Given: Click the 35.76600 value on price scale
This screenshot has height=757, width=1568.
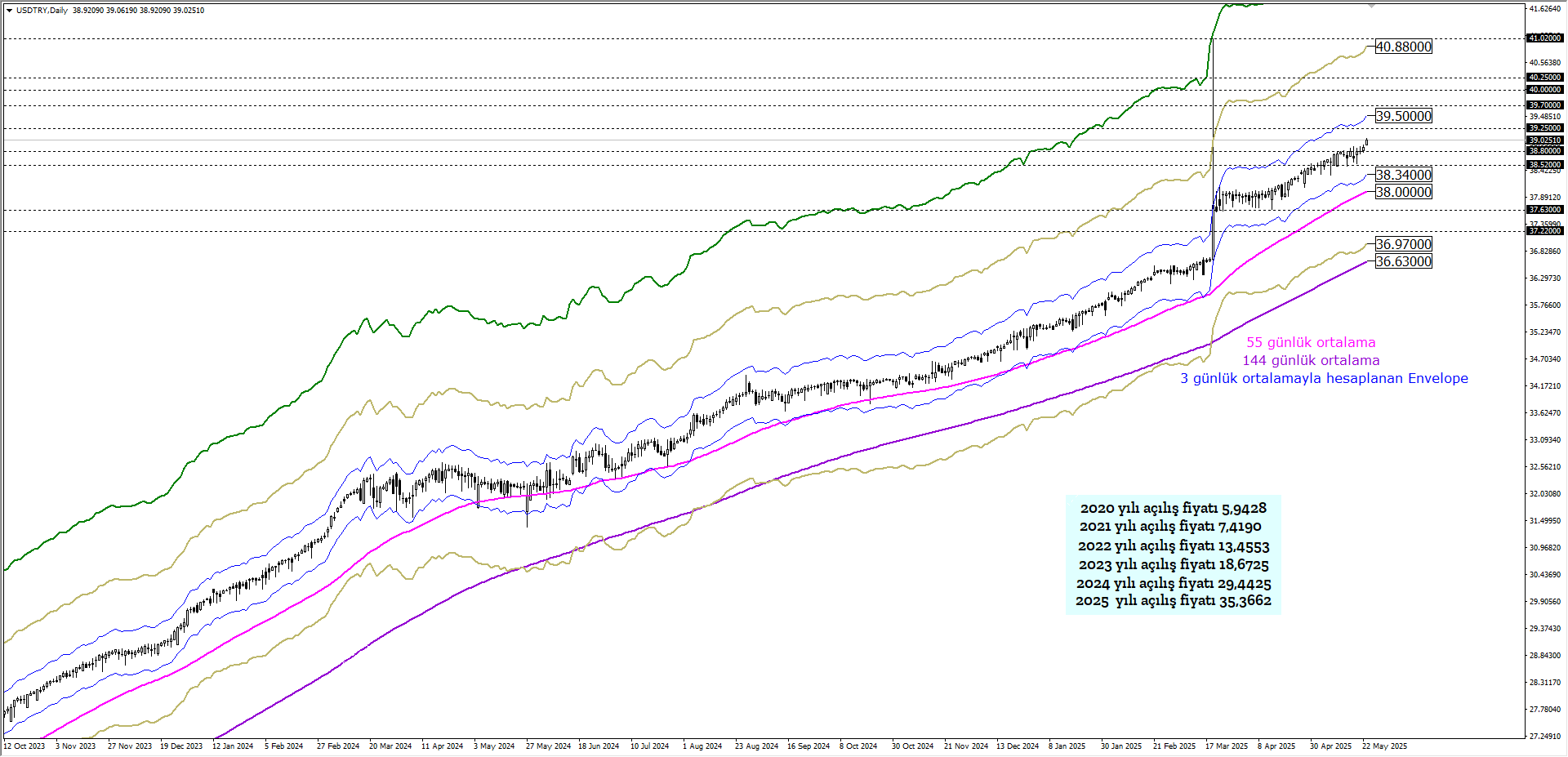Looking at the screenshot, I should (1544, 305).
